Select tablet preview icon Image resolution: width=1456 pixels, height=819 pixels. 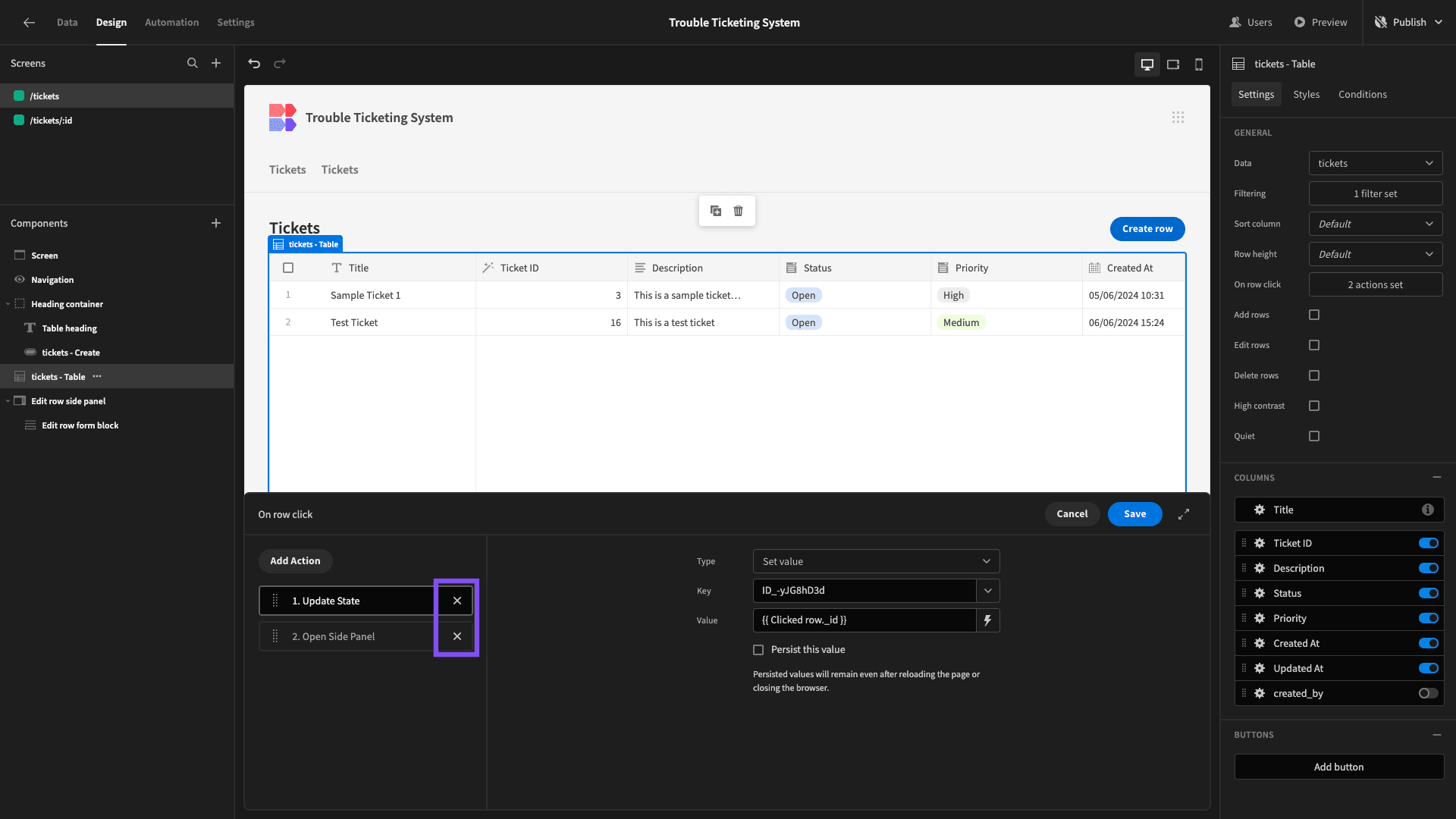pos(1173,64)
